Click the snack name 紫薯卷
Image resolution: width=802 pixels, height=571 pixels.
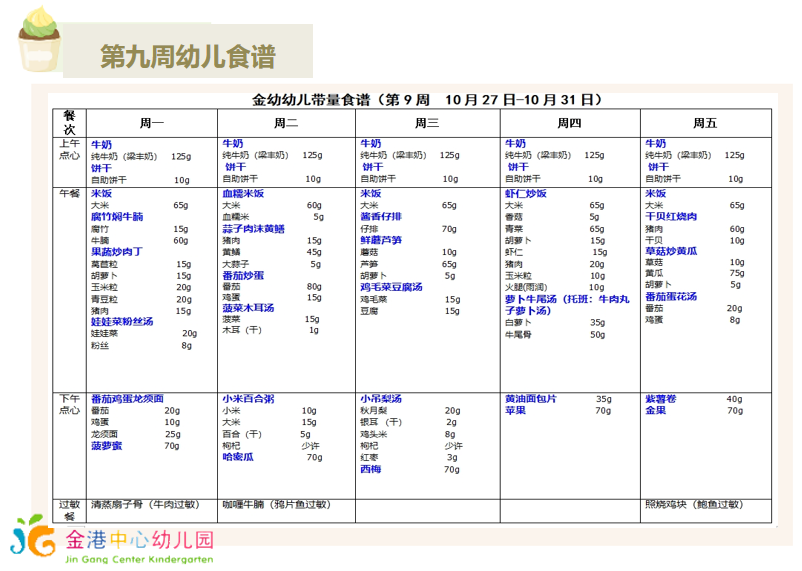pos(661,399)
